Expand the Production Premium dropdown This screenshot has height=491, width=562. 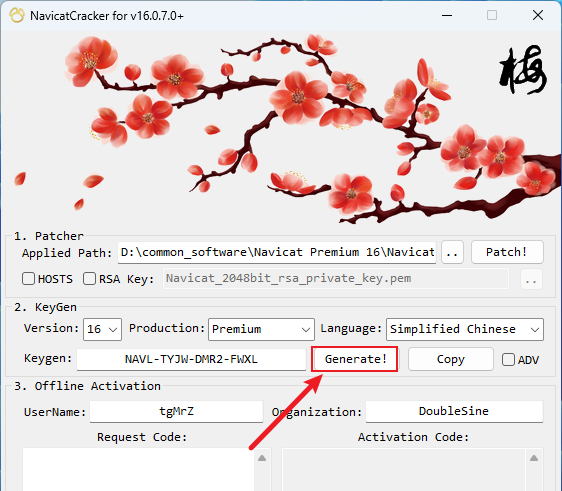[x=261, y=329]
